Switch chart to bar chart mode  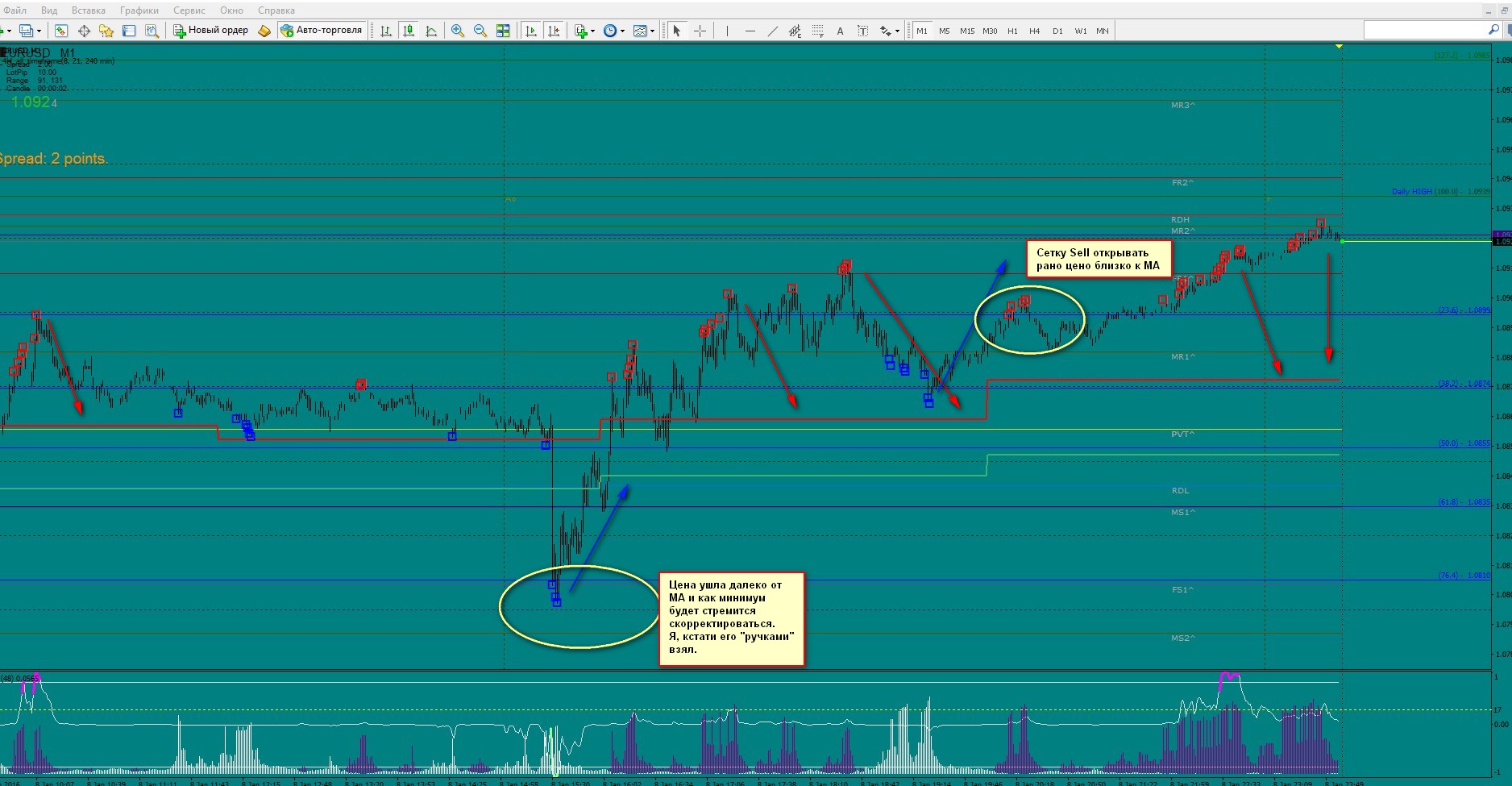click(x=386, y=31)
